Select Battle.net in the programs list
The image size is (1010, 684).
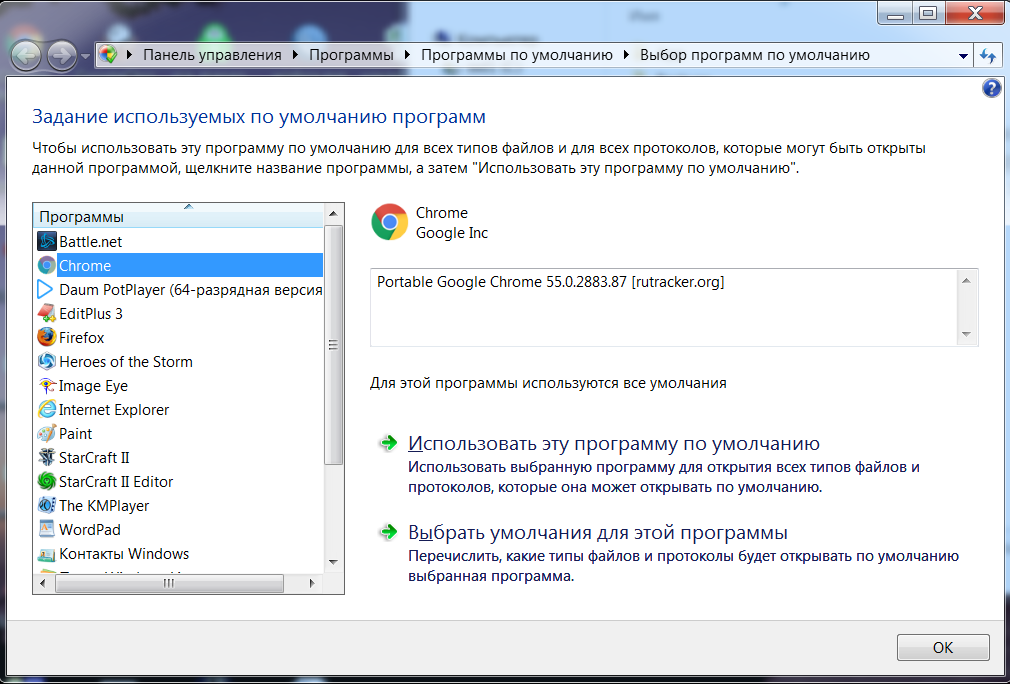pyautogui.click(x=179, y=242)
